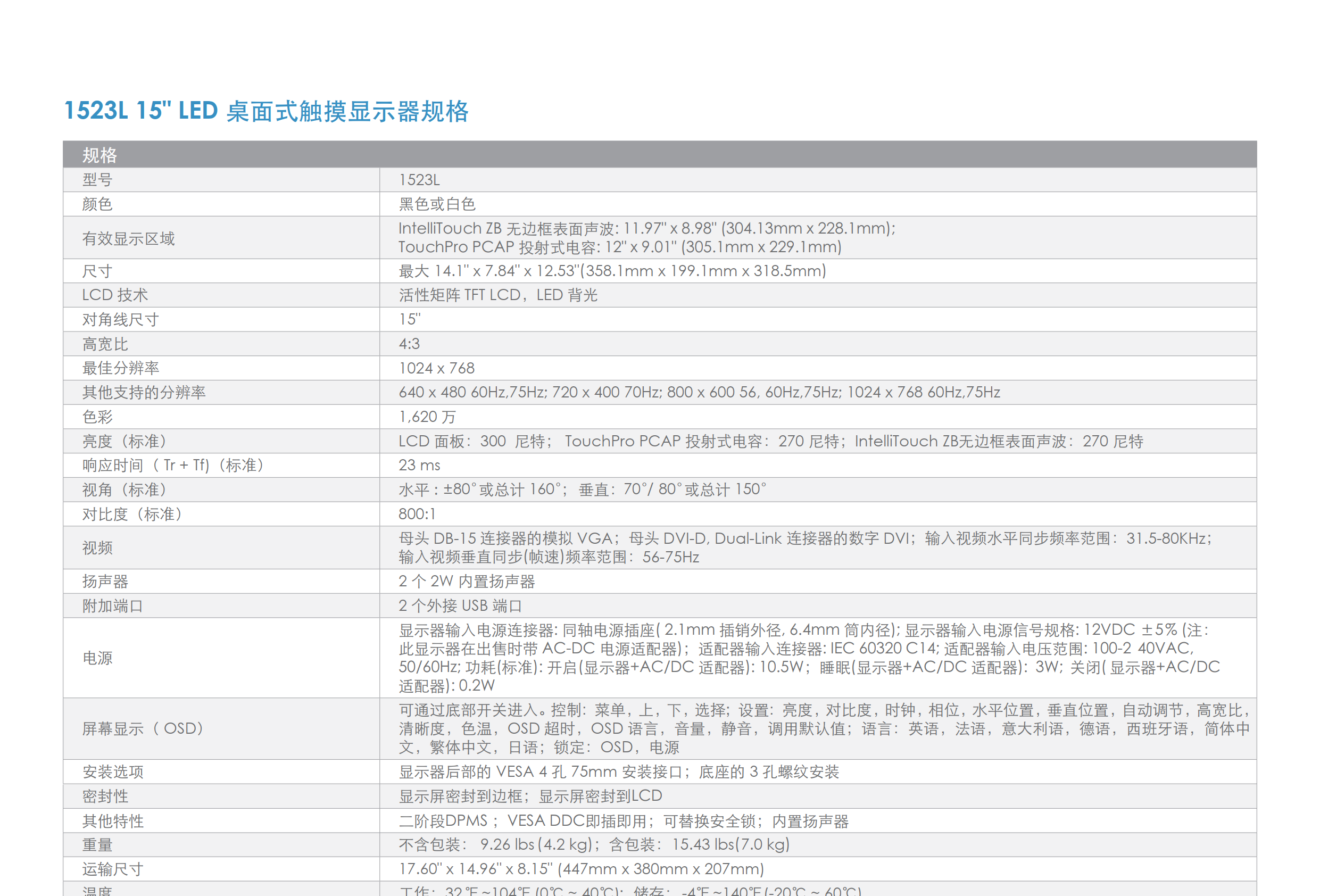The width and height of the screenshot is (1320, 896).
Task: Select '活性矩阵 TFT LCD，LED 背光' value
Action: [x=498, y=295]
